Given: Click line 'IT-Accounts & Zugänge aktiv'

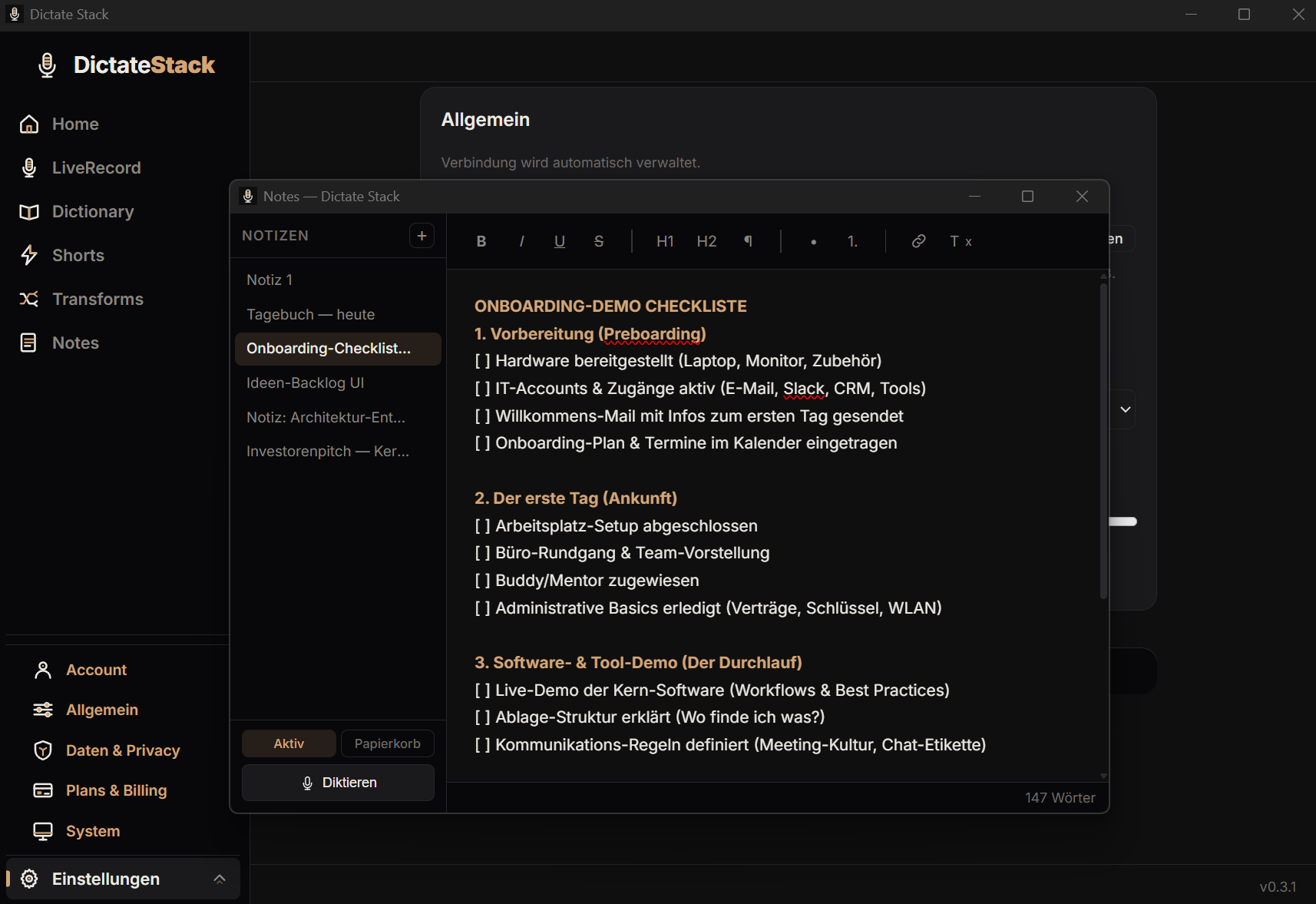Looking at the screenshot, I should [x=700, y=389].
